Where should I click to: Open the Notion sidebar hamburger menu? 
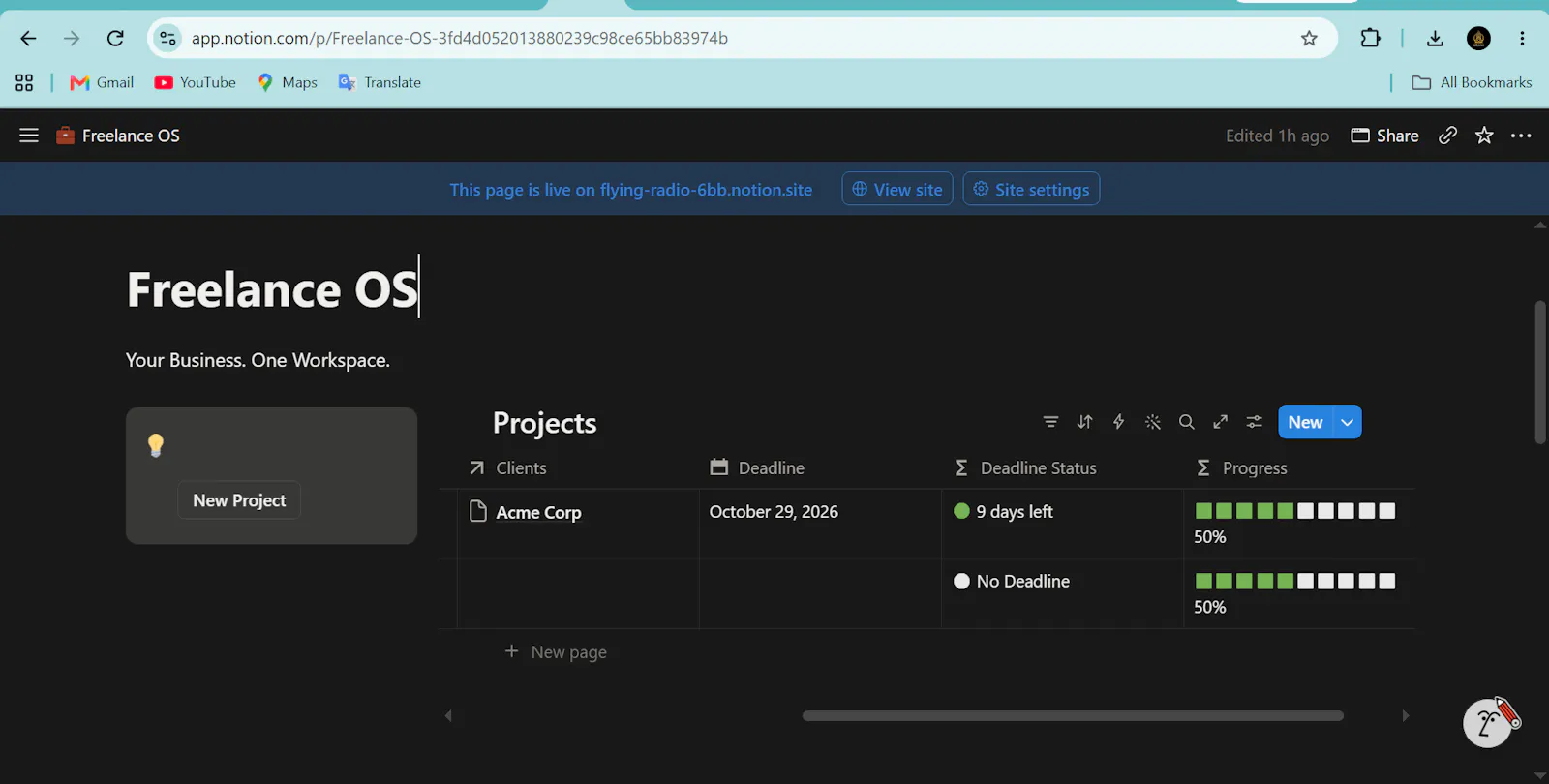[x=29, y=136]
